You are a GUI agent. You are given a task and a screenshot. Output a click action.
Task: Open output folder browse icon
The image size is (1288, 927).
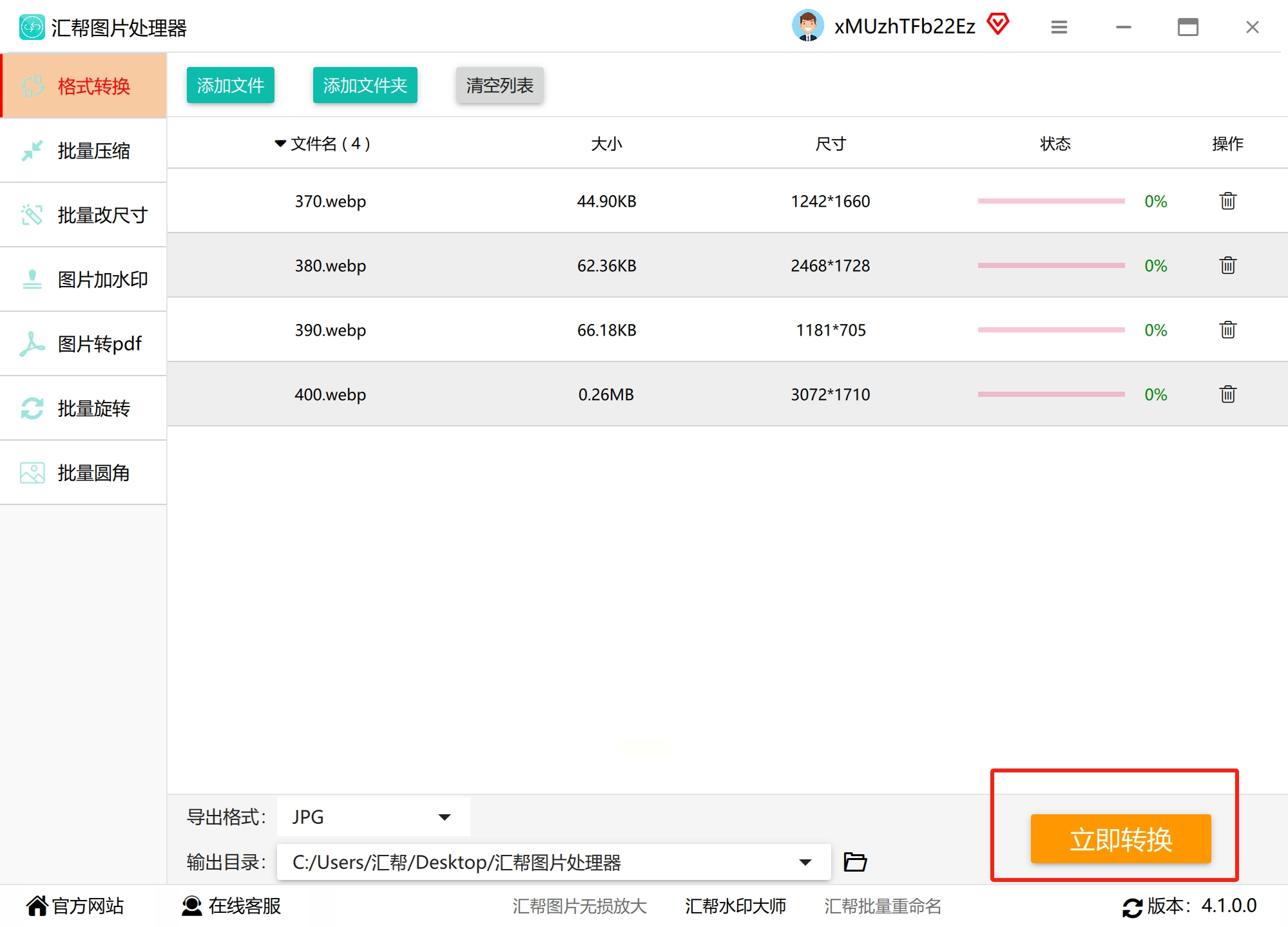pos(855,862)
